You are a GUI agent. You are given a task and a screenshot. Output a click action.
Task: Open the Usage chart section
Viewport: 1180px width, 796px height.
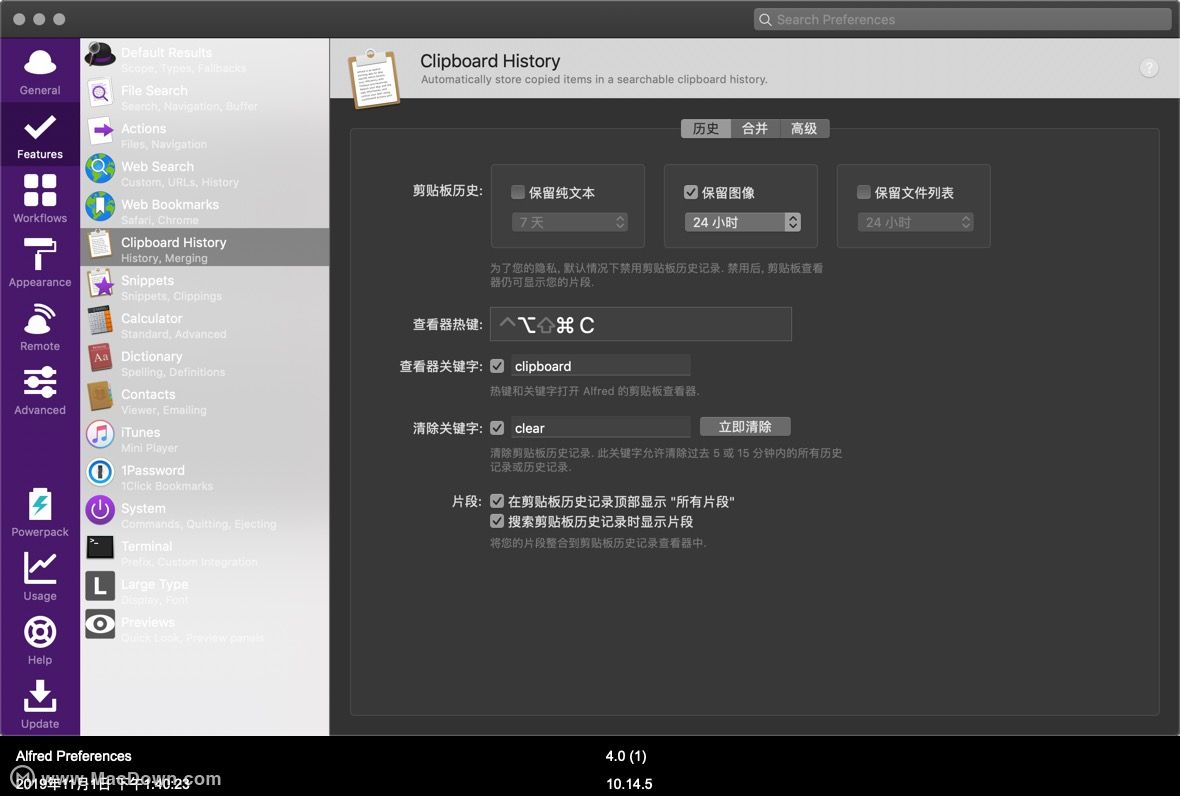tap(40, 577)
